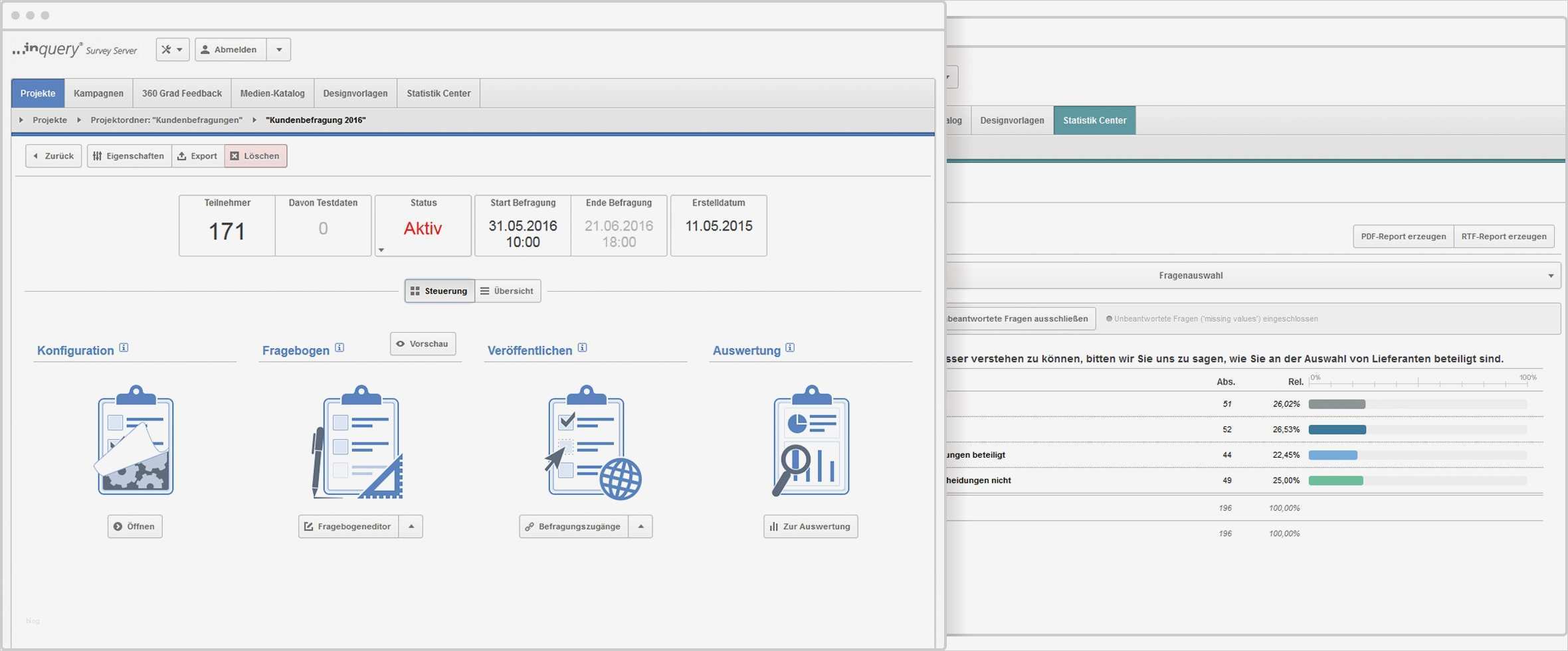Click the dark blue 26,53% result bar

(1337, 430)
